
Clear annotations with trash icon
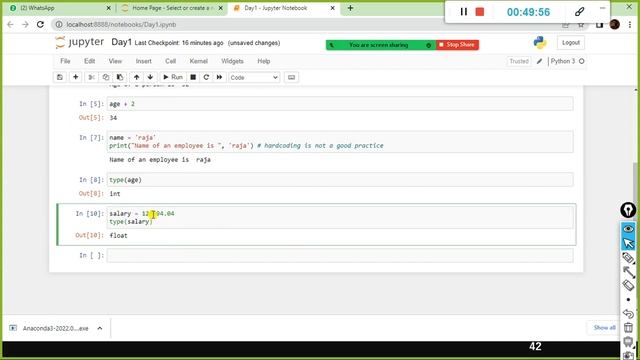click(x=628, y=327)
